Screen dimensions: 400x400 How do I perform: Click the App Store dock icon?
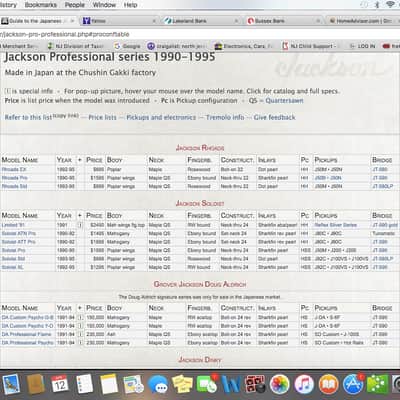[353, 384]
